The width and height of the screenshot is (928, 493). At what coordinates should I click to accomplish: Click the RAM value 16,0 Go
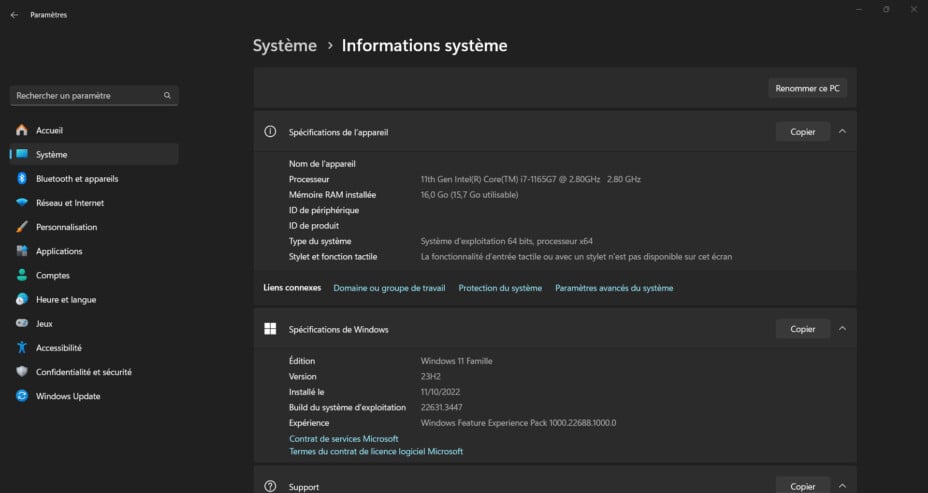(469, 195)
